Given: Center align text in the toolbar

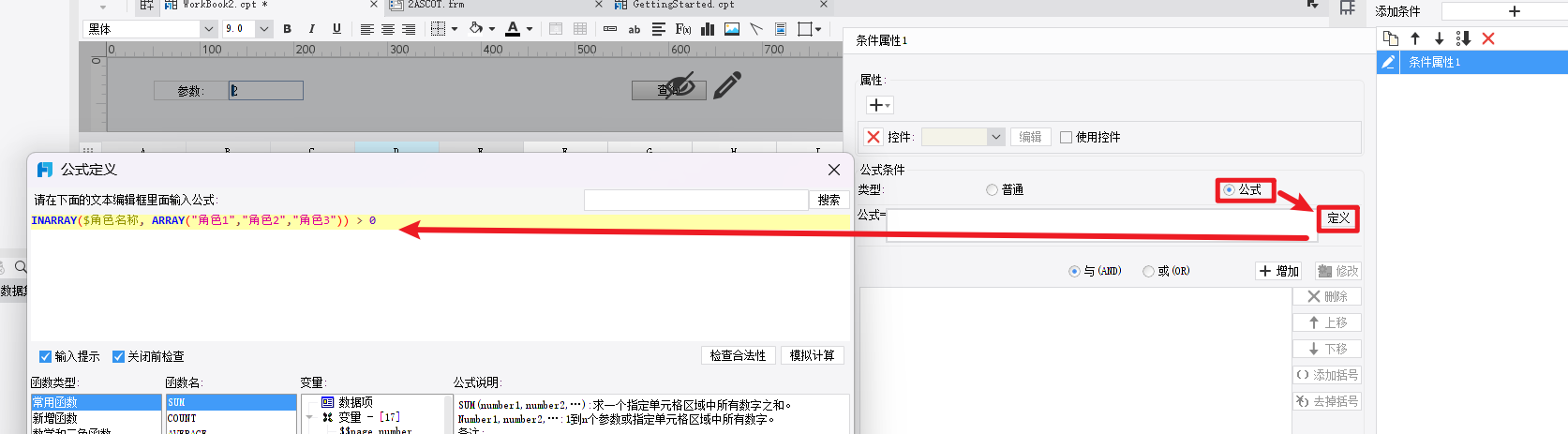Looking at the screenshot, I should [387, 29].
